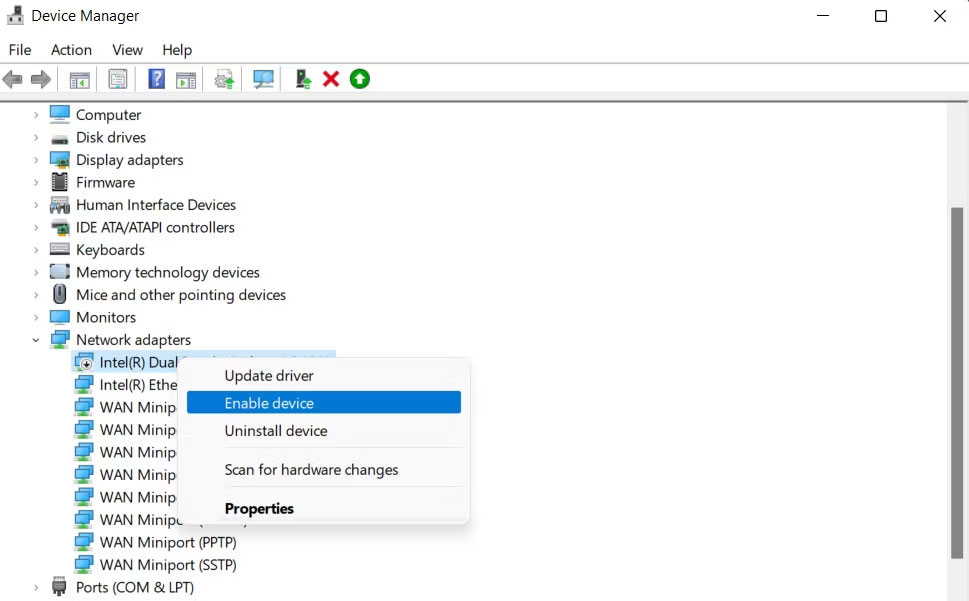The height and width of the screenshot is (601, 969).
Task: Click the blue Help question mark icon
Action: point(156,79)
